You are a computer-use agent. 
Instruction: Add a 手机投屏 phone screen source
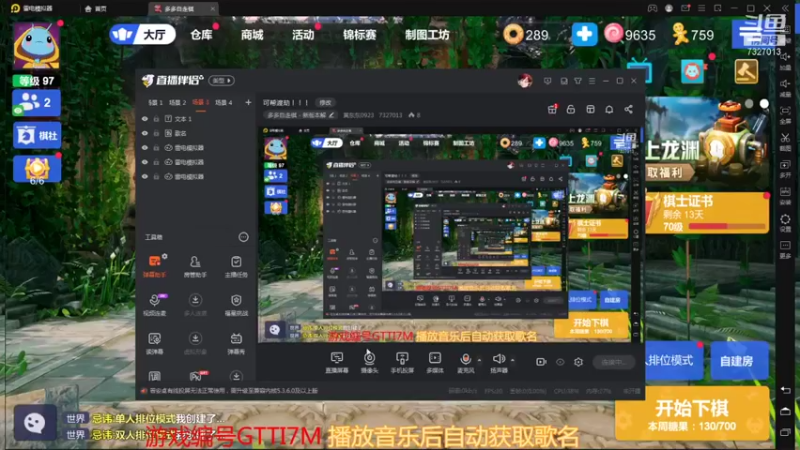pos(402,362)
